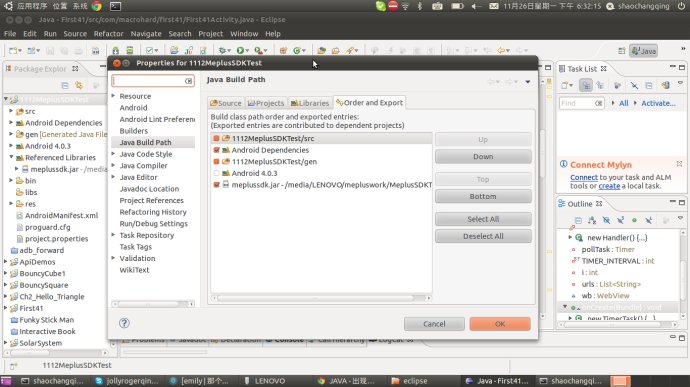Expand the src folder in Package Explorer

pos(11,111)
